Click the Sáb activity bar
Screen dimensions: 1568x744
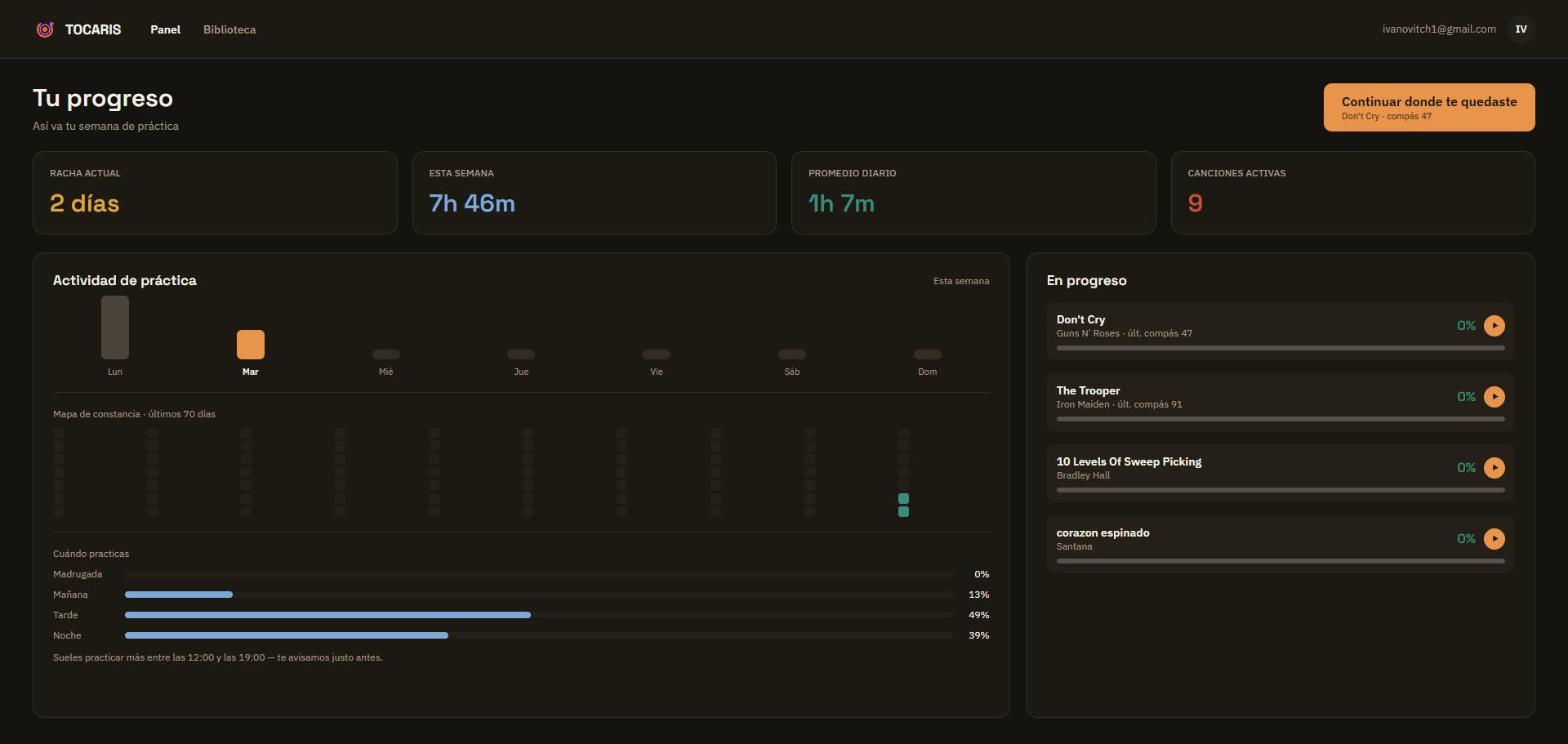pos(792,354)
